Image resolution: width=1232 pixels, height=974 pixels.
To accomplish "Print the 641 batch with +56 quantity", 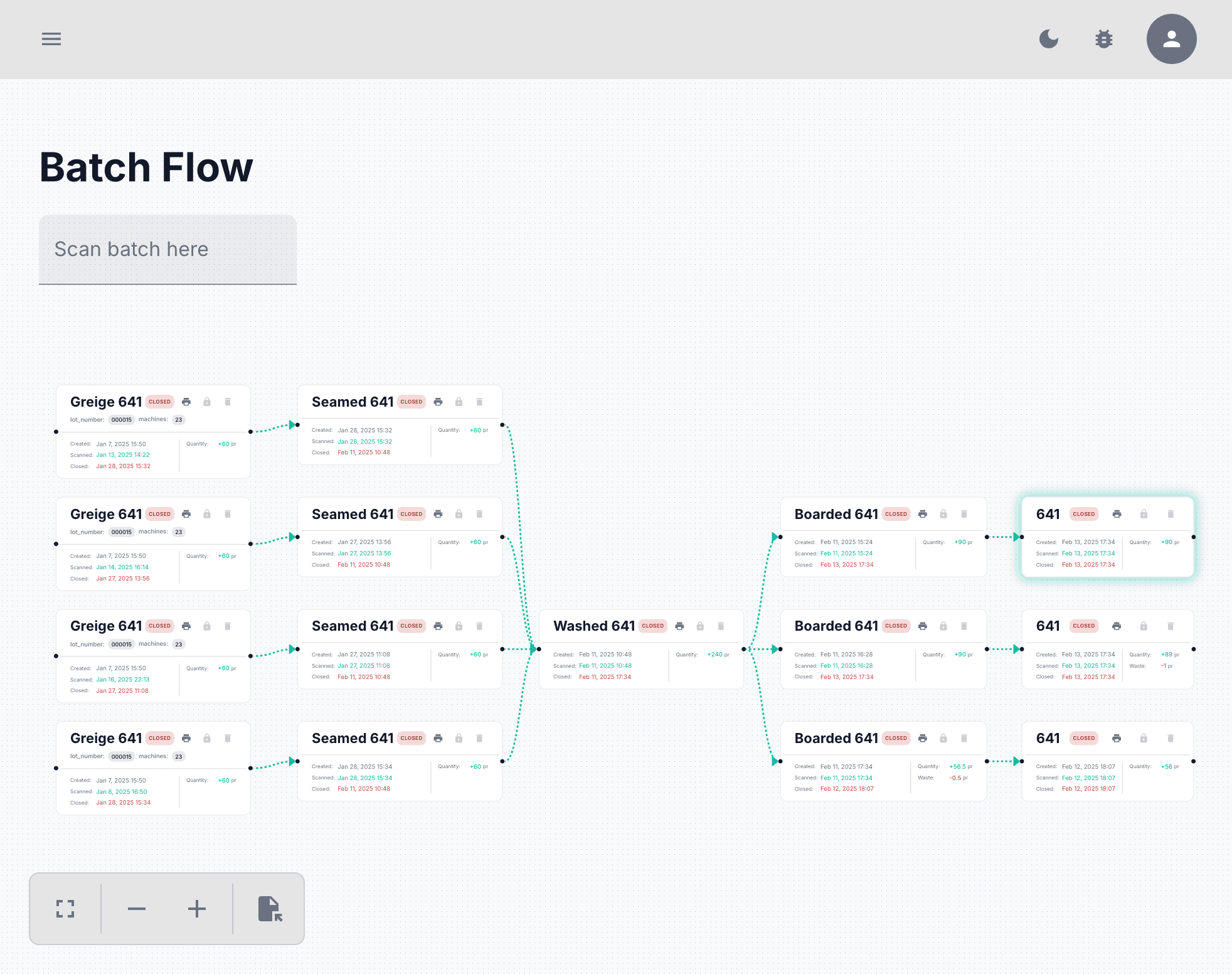I will point(1117,738).
